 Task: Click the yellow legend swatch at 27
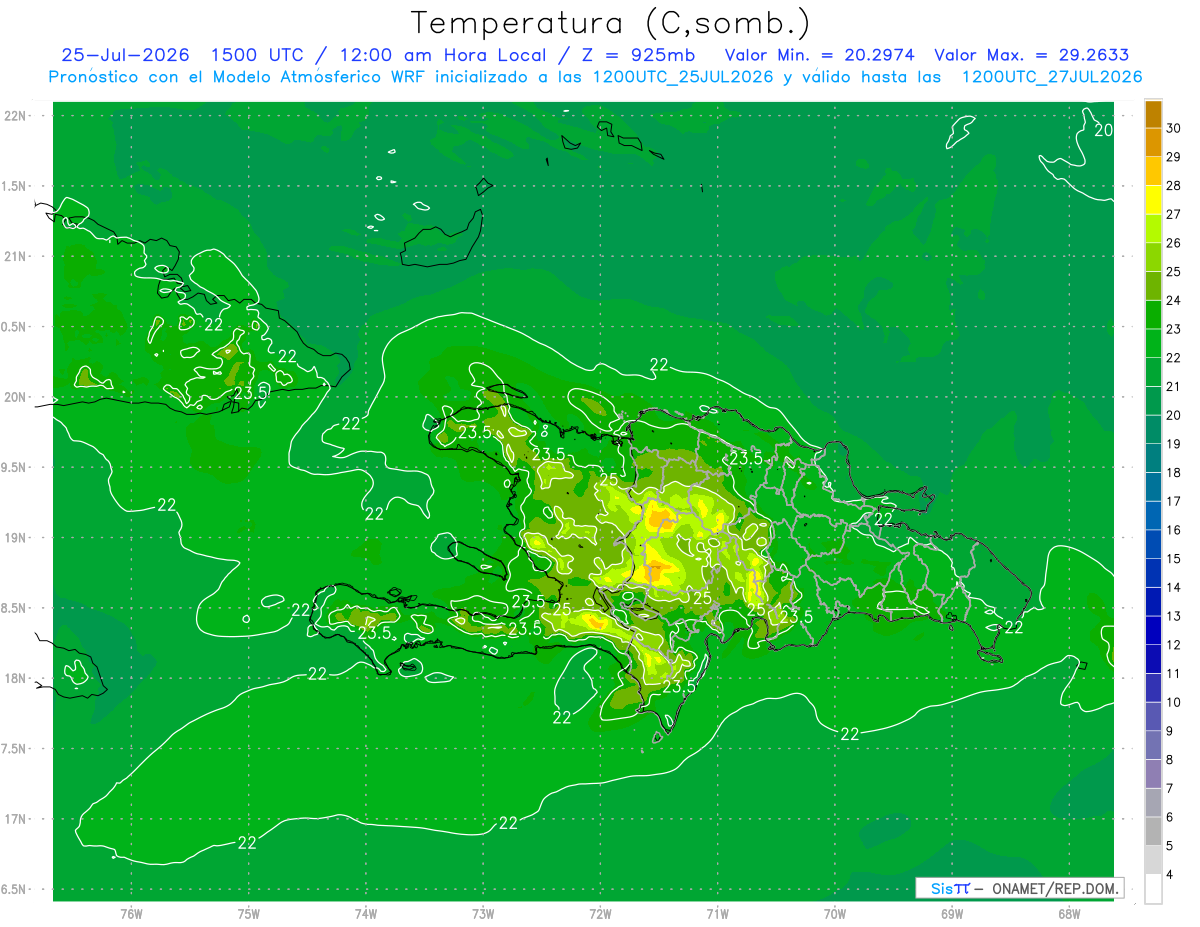(1153, 201)
